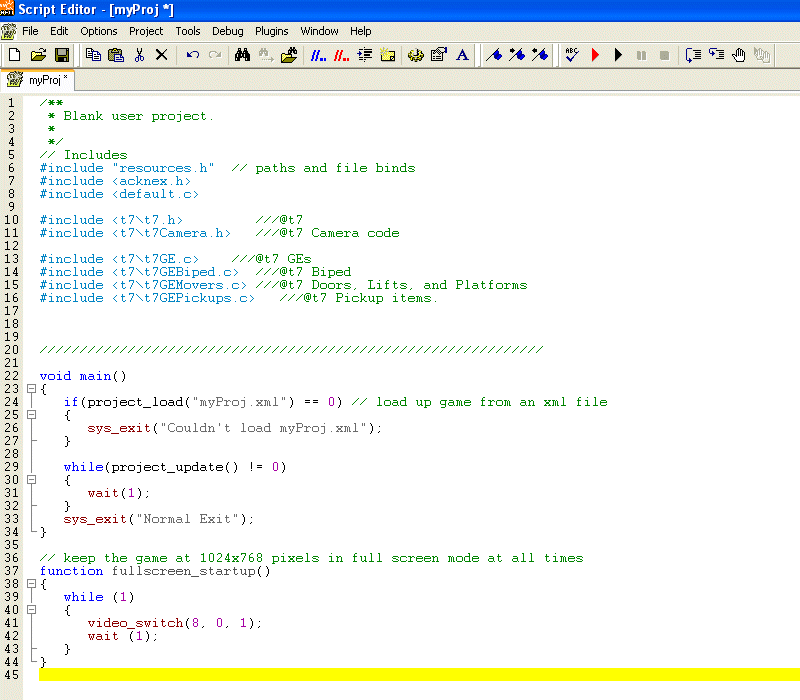Collapse the while block fold at line 30
This screenshot has height=700, width=800.
(31, 480)
